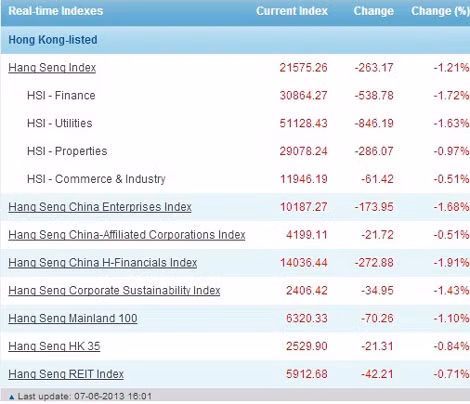Open the Hang Seng Mainland 100 link
Viewport: 470px width, 404px height.
pyautogui.click(x=73, y=318)
